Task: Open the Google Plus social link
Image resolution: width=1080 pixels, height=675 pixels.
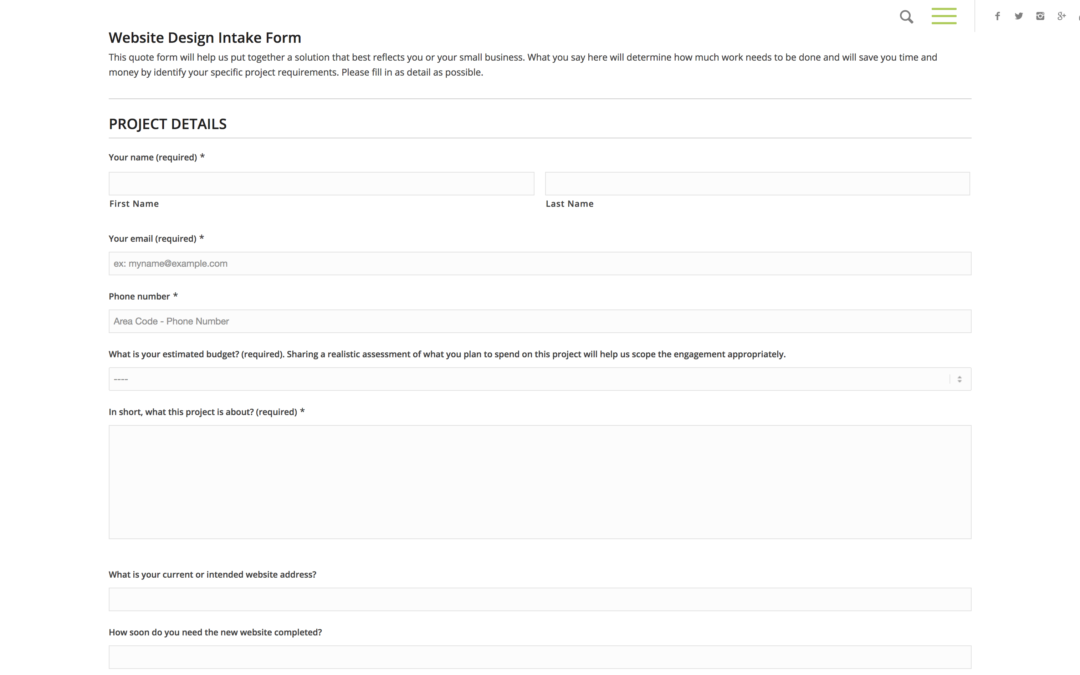Action: [x=1061, y=16]
